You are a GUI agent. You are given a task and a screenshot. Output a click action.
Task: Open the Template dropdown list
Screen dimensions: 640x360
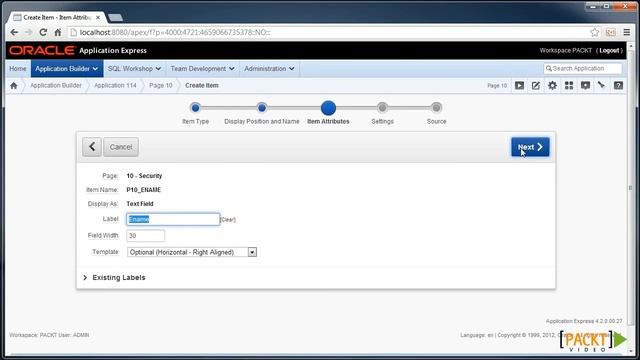click(192, 252)
